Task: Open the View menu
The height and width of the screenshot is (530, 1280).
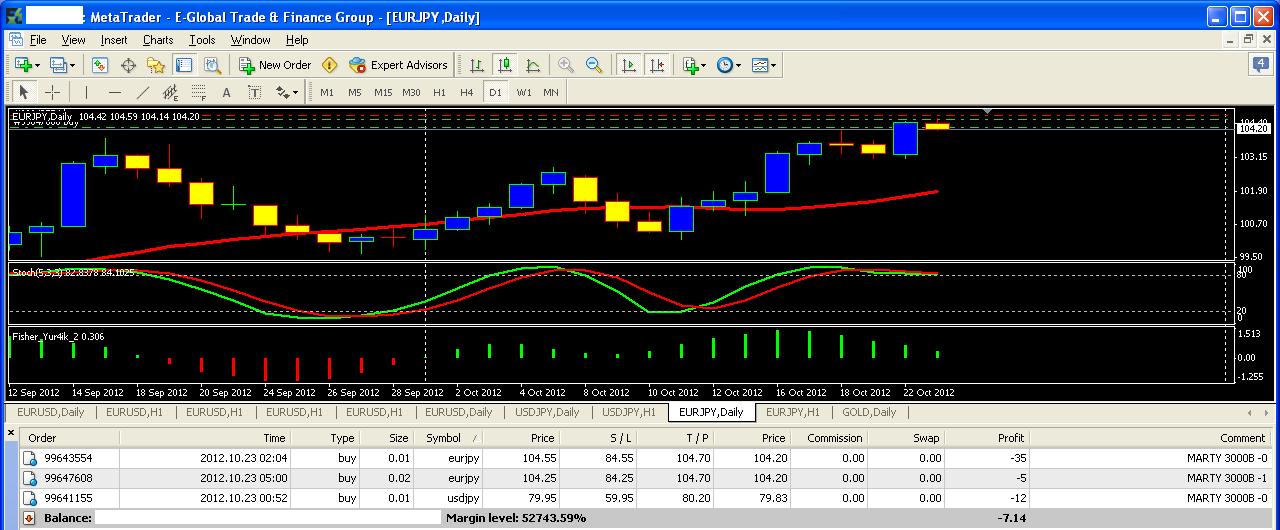Action: [x=73, y=40]
